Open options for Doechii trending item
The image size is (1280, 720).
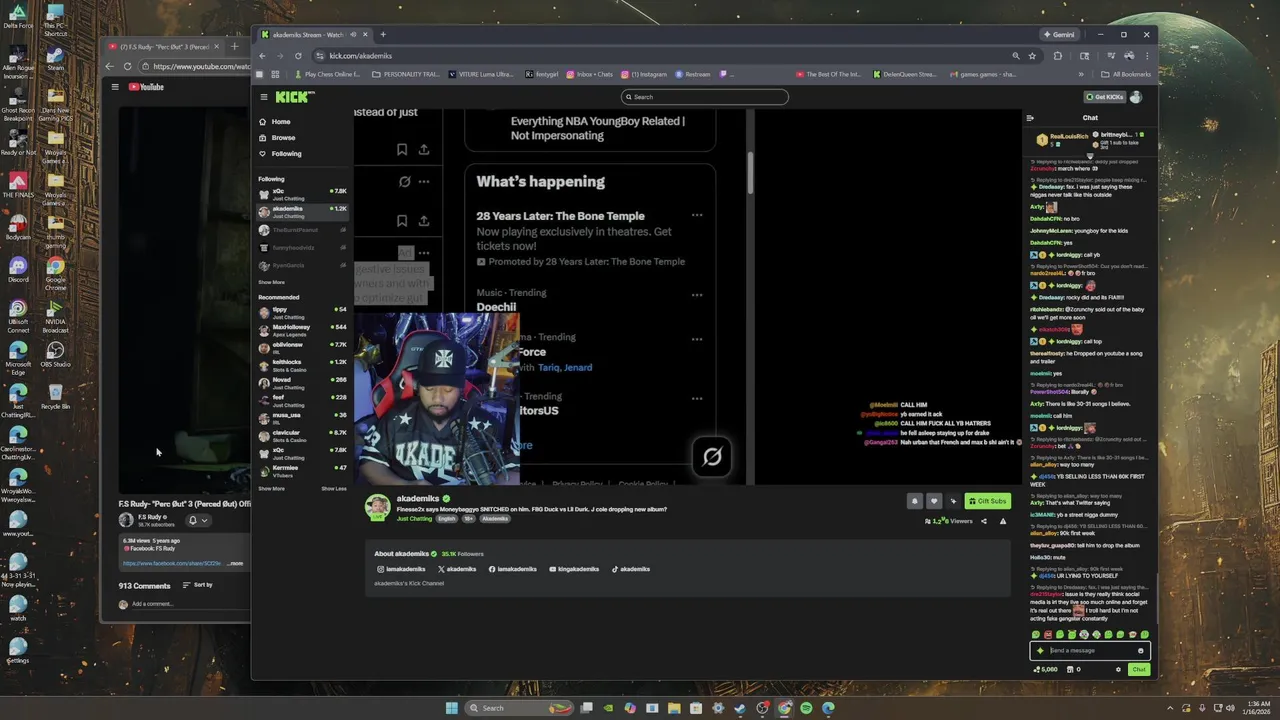click(x=697, y=295)
